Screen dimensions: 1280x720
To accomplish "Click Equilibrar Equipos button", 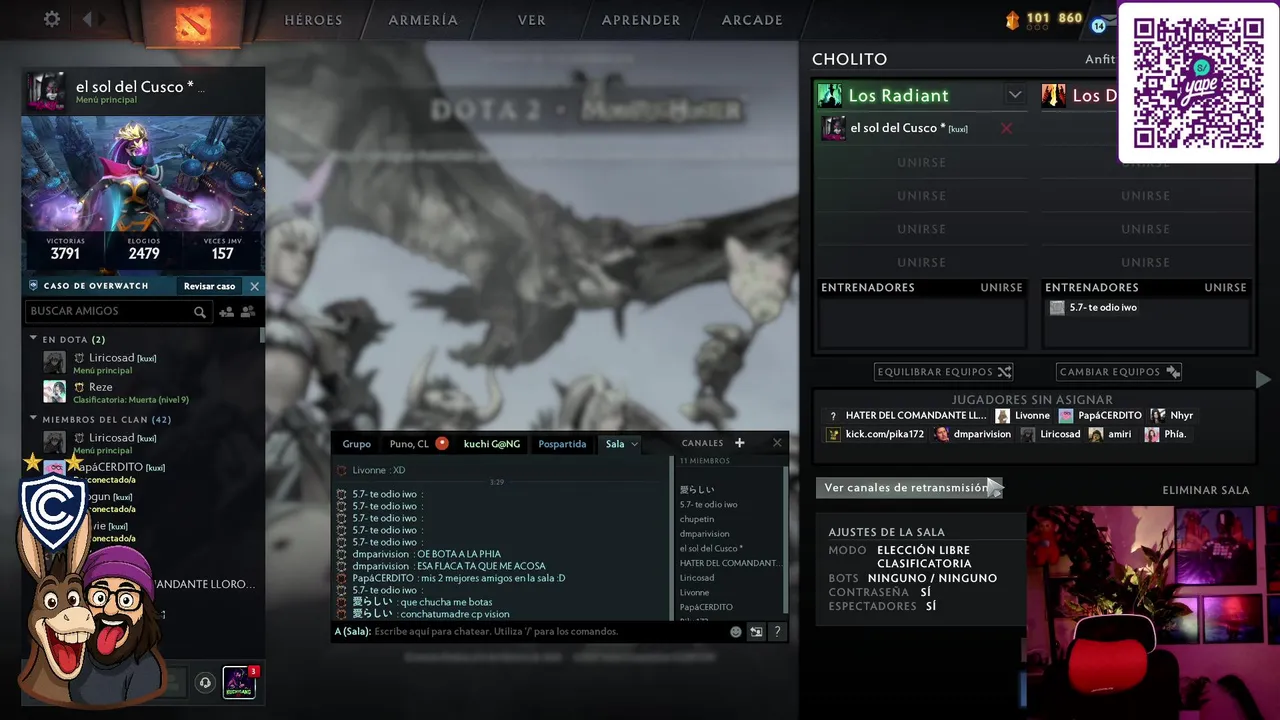I will point(944,372).
